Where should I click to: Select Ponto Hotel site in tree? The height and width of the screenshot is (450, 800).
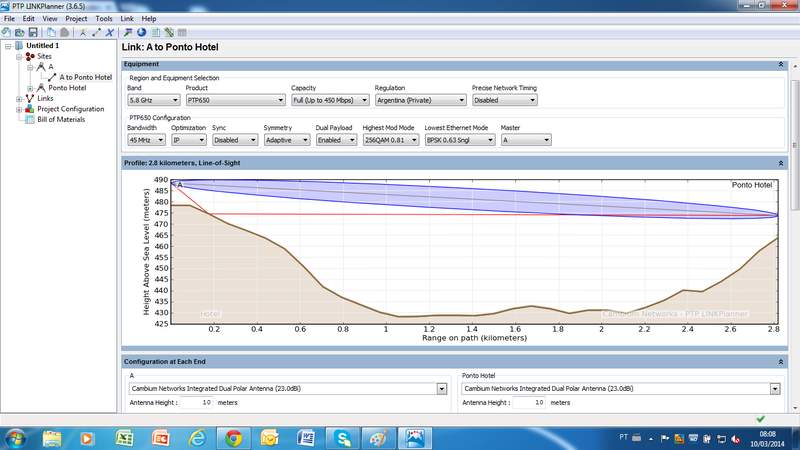(67, 87)
